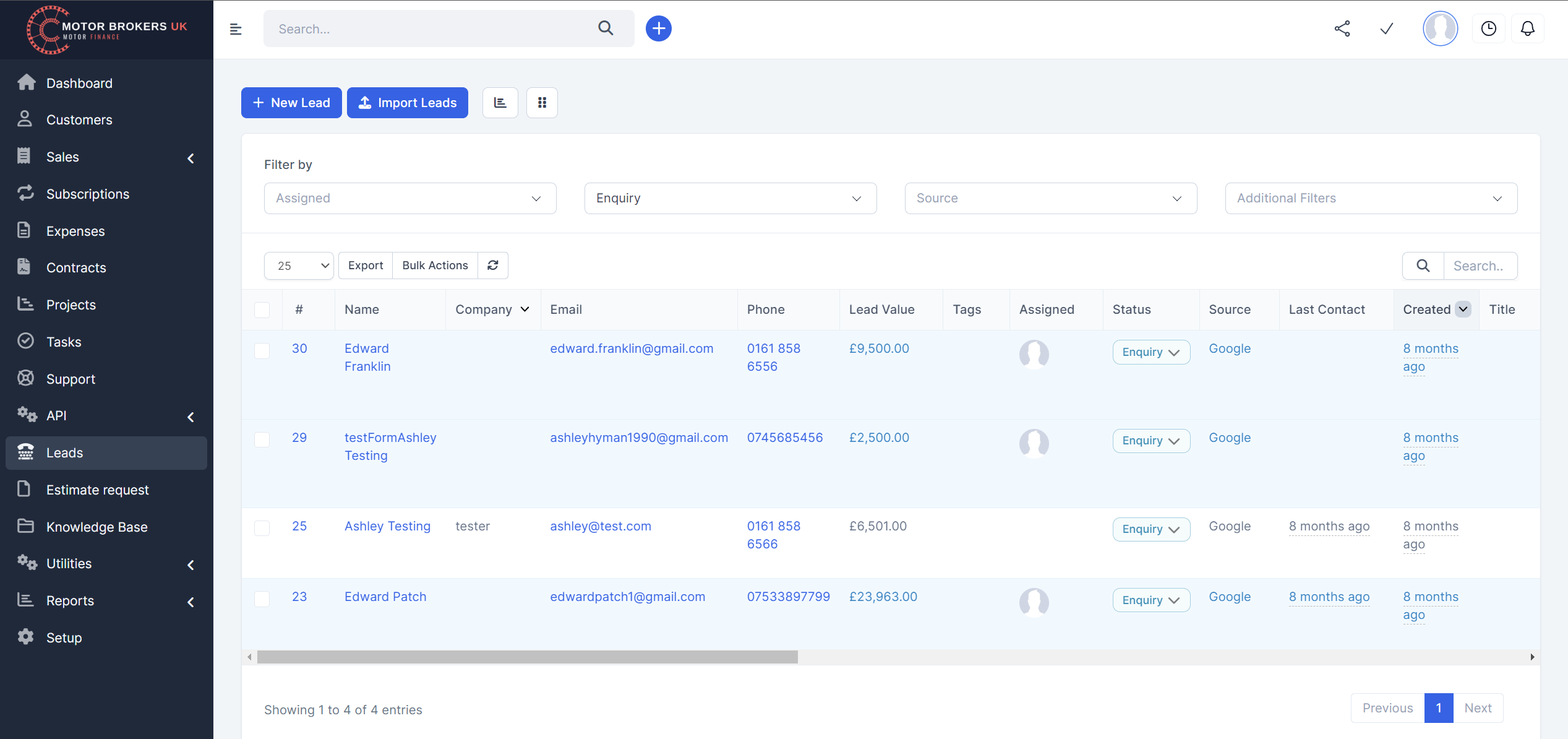Open Enquiry status dropdown for testFormAshley Testing
The width and height of the screenshot is (1568, 739).
(1151, 441)
